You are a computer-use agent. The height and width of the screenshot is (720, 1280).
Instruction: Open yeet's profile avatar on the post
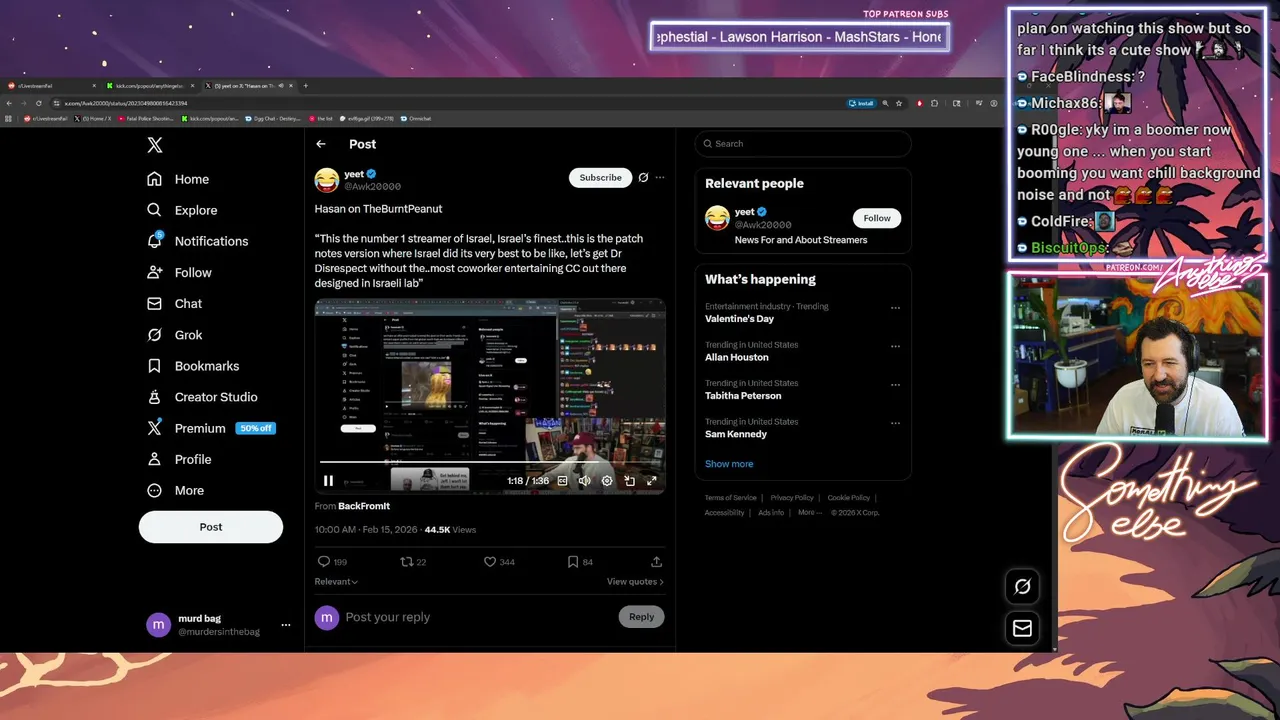326,180
